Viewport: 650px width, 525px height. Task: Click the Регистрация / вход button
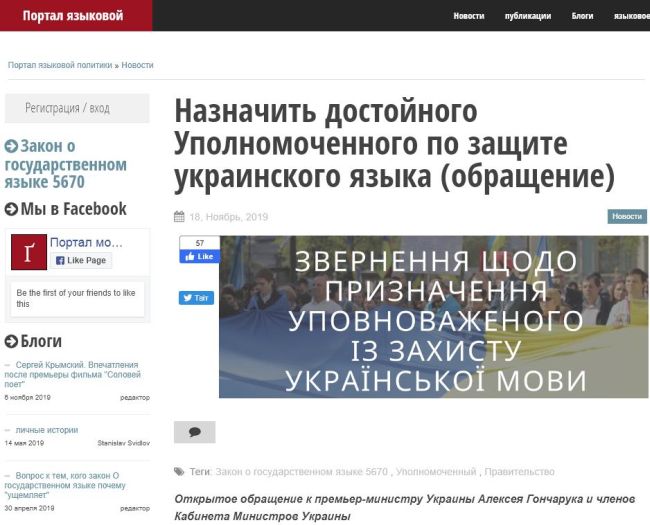point(67,108)
